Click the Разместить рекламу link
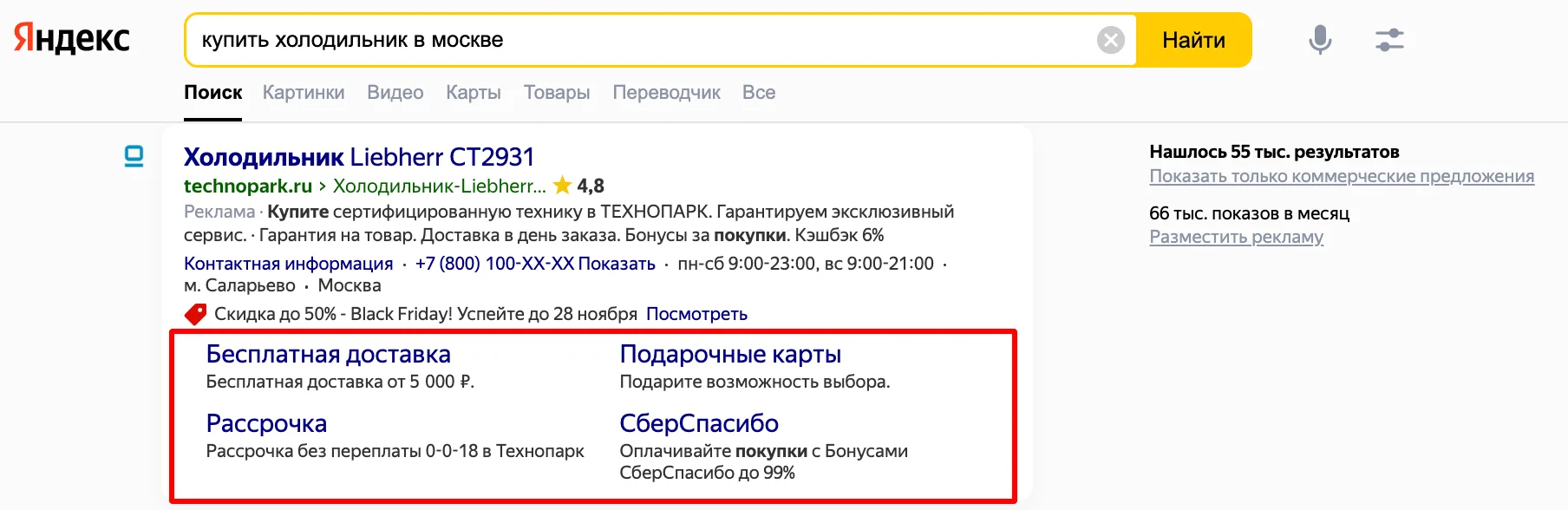The image size is (1568, 510). coord(1237,237)
